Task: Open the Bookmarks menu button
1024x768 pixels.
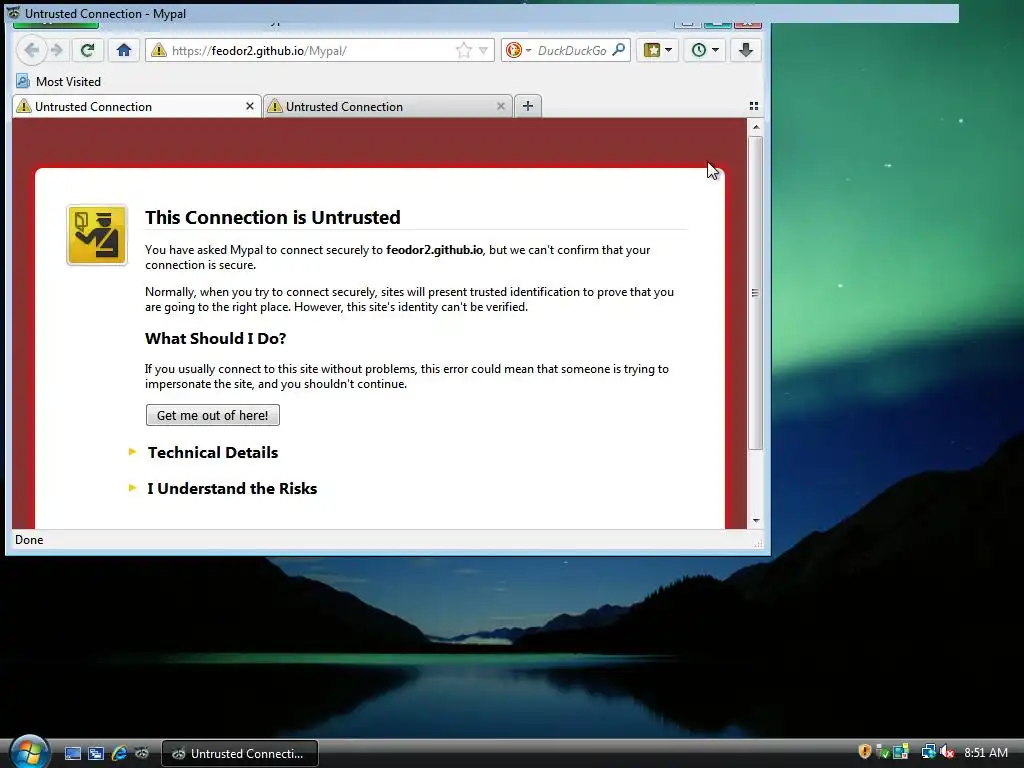Action: point(658,50)
